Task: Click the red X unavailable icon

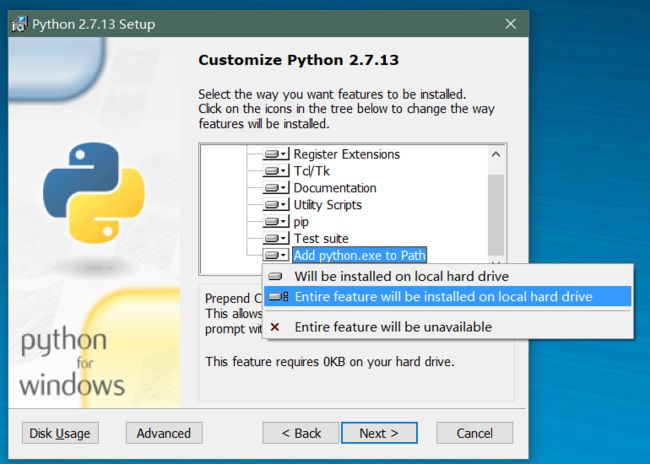Action: pos(274,327)
